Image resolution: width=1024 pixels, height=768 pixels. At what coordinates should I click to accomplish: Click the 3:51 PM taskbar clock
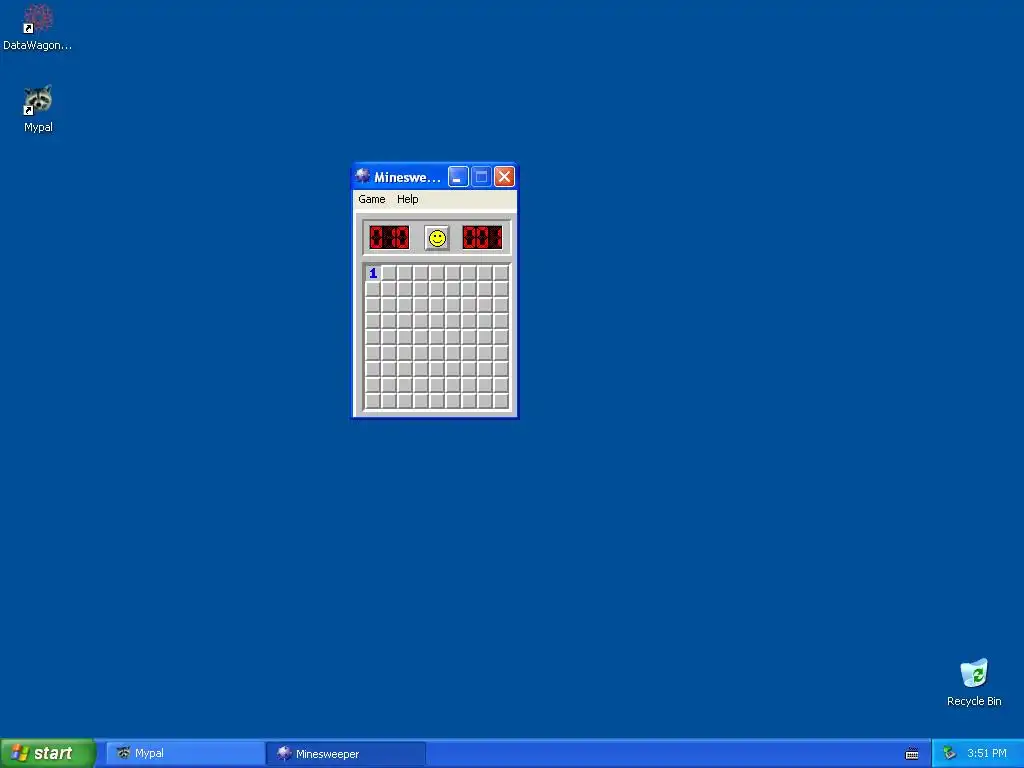(987, 753)
